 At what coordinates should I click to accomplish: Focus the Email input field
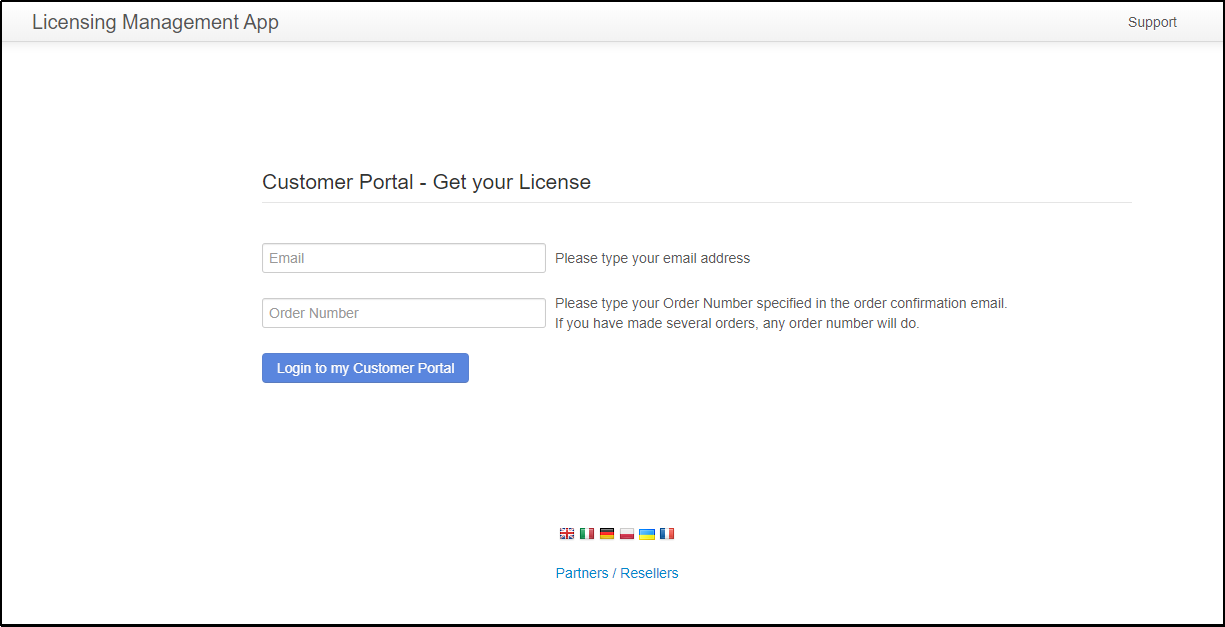(403, 258)
